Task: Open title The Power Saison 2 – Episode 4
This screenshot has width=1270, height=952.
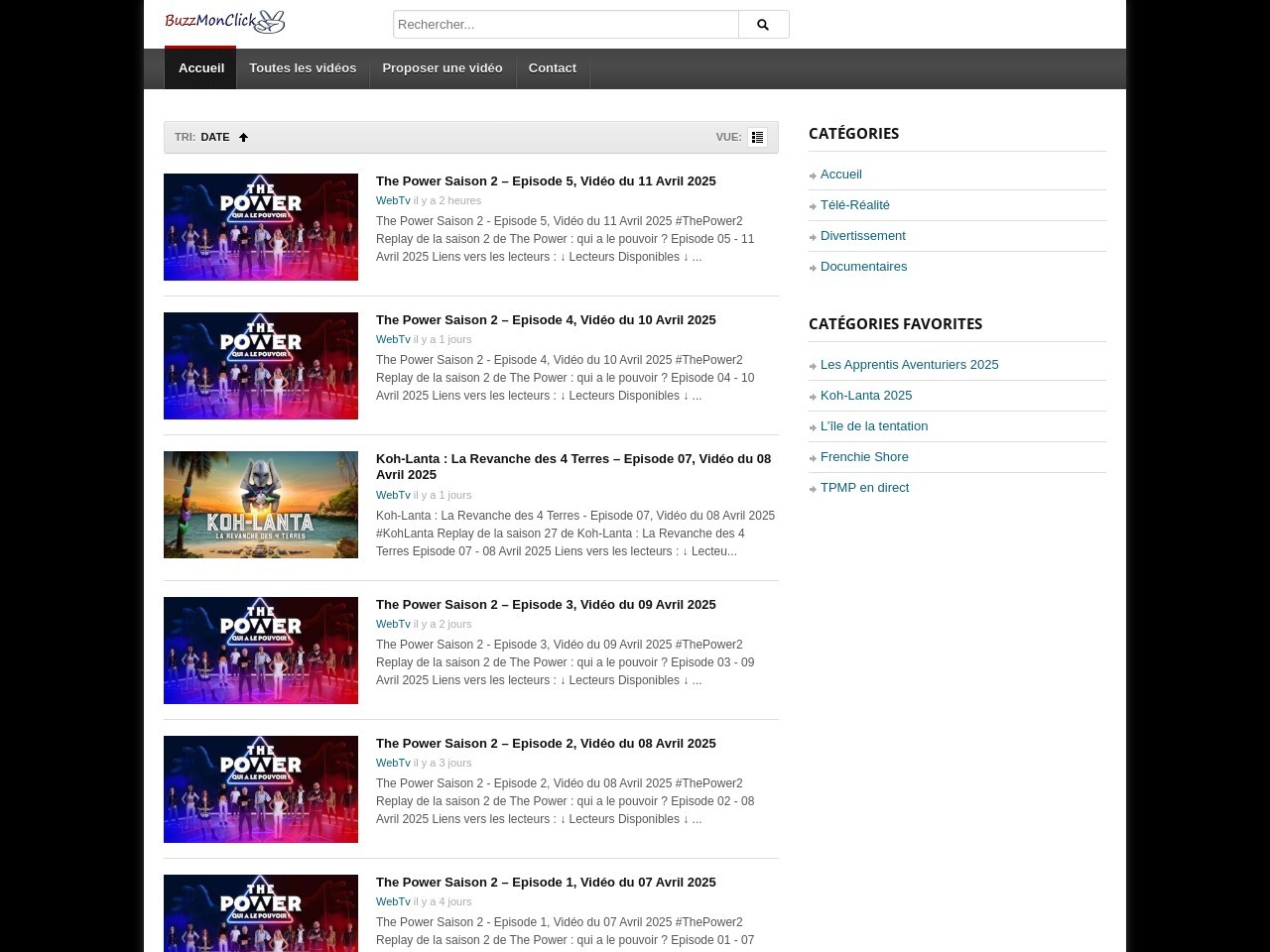Action: (546, 320)
